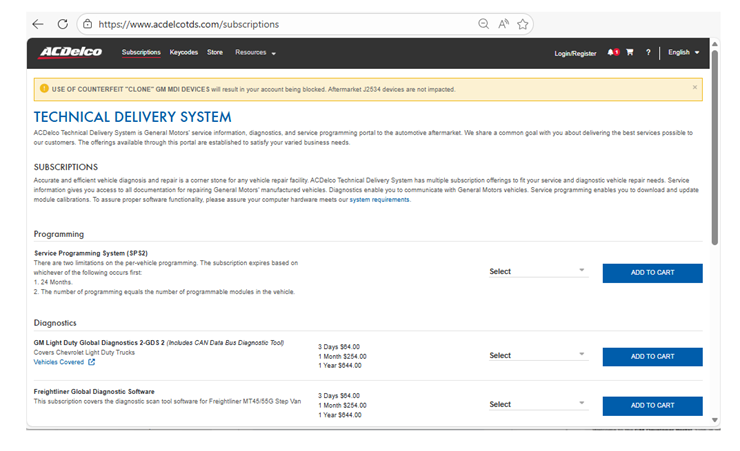The height and width of the screenshot is (451, 740).
Task: Click the Service Programming System (SPS2) title
Action: tap(91, 253)
